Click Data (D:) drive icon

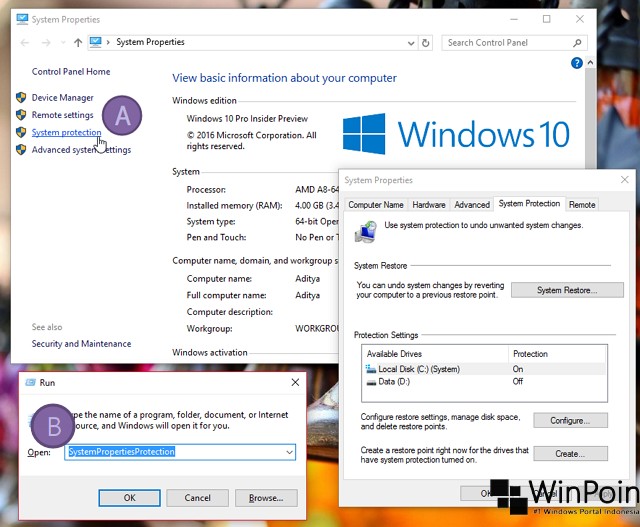(371, 382)
